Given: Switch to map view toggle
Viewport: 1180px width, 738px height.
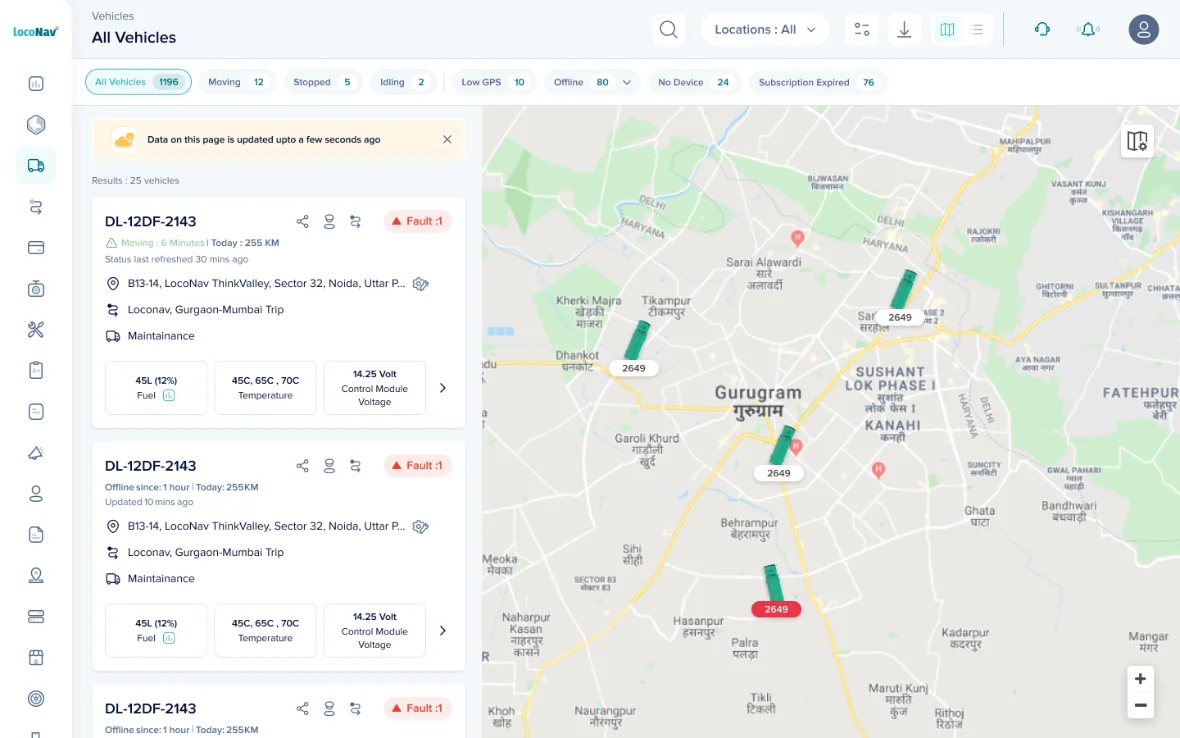Looking at the screenshot, I should click(x=947, y=29).
